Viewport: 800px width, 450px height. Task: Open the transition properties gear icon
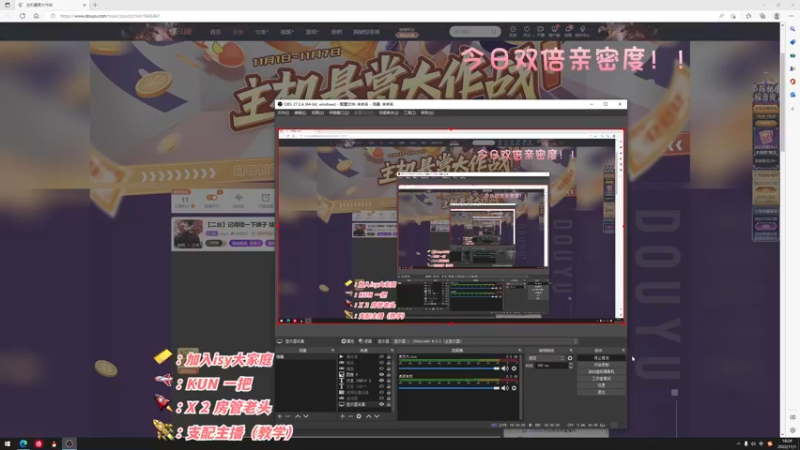coord(570,358)
